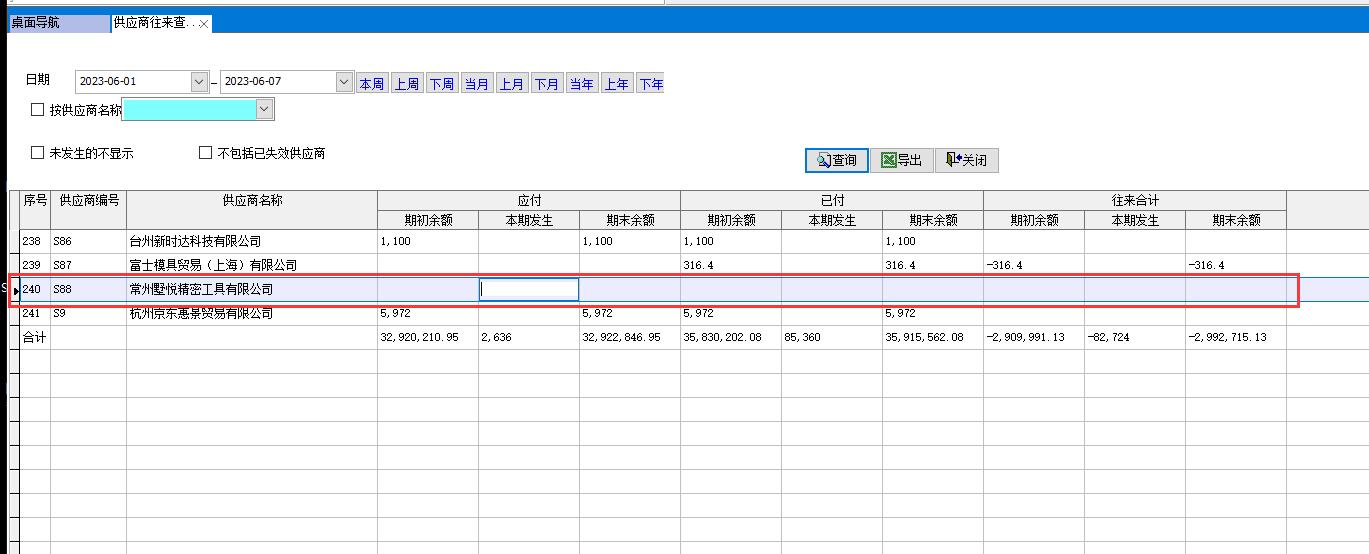Select the 供应商往来查询 tab
The height and width of the screenshot is (554, 1369).
pyautogui.click(x=153, y=23)
